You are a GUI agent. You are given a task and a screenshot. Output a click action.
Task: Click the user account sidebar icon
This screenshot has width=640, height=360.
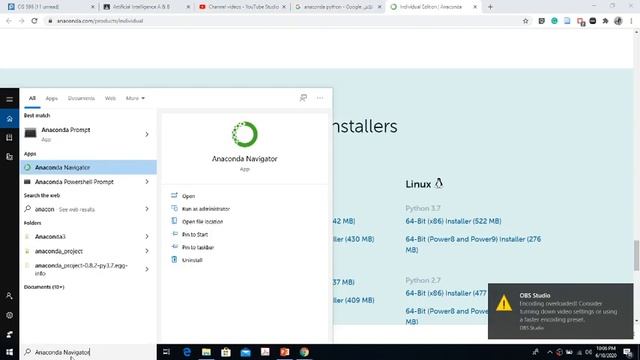9,296
